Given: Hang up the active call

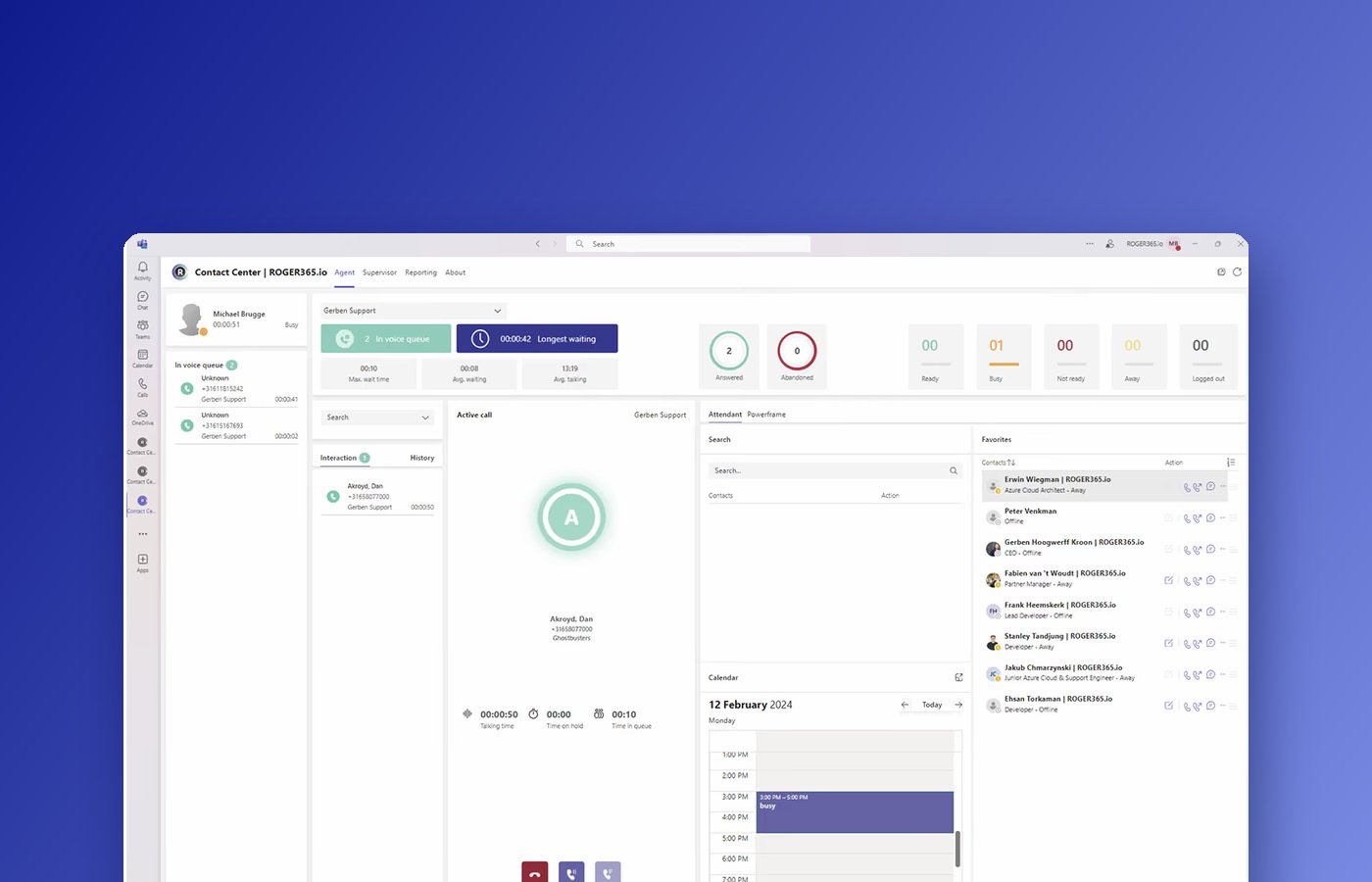Looking at the screenshot, I should pyautogui.click(x=534, y=872).
